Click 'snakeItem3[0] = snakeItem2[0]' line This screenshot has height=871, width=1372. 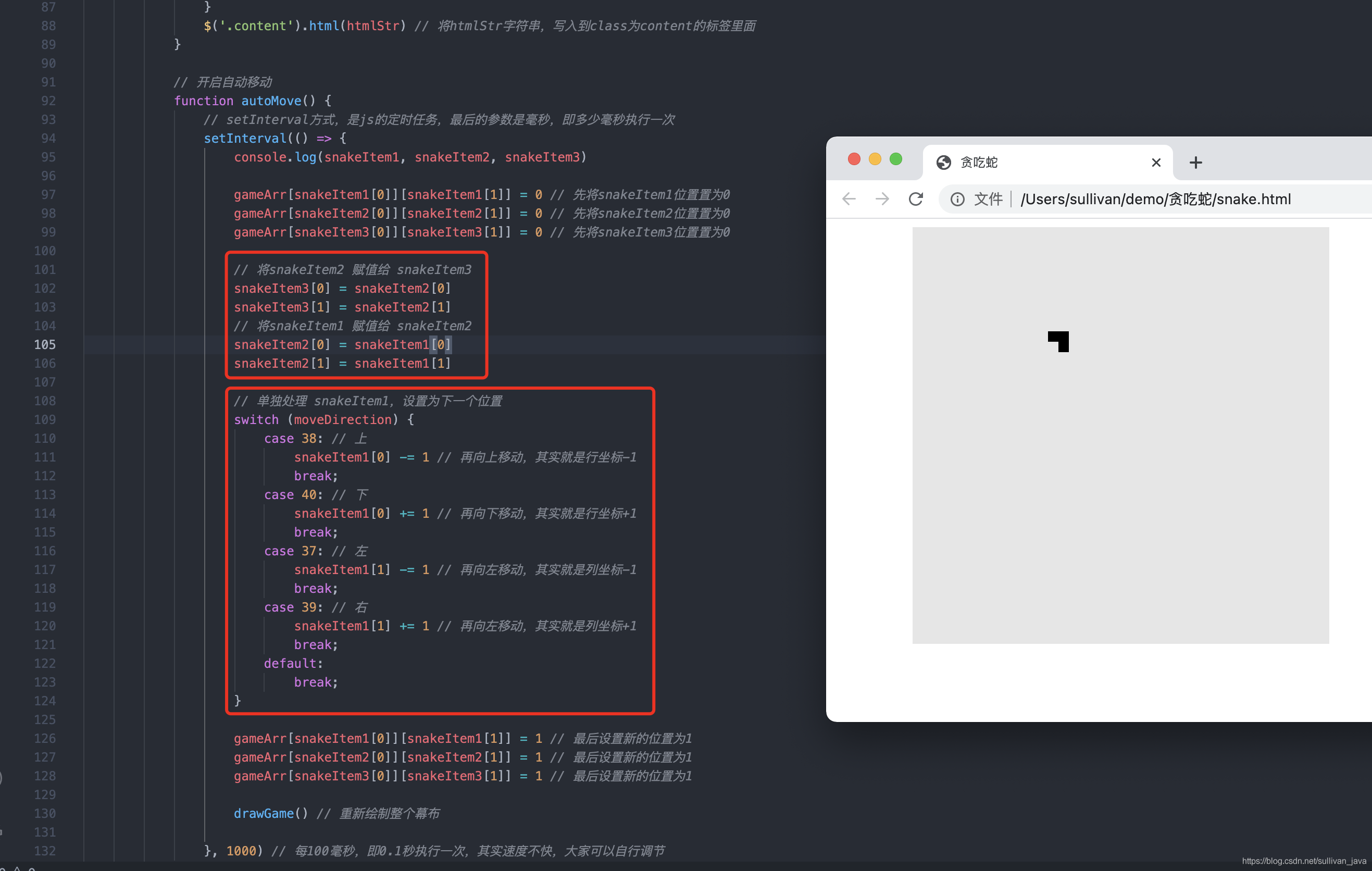342,288
